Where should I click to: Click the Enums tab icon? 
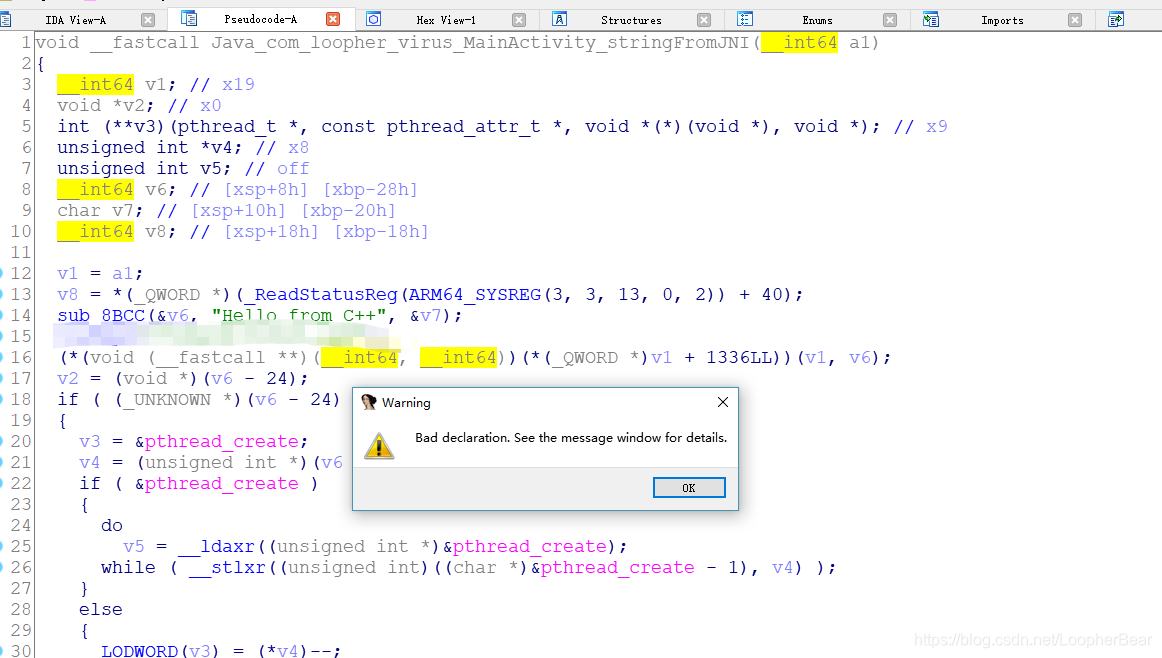[x=745, y=19]
